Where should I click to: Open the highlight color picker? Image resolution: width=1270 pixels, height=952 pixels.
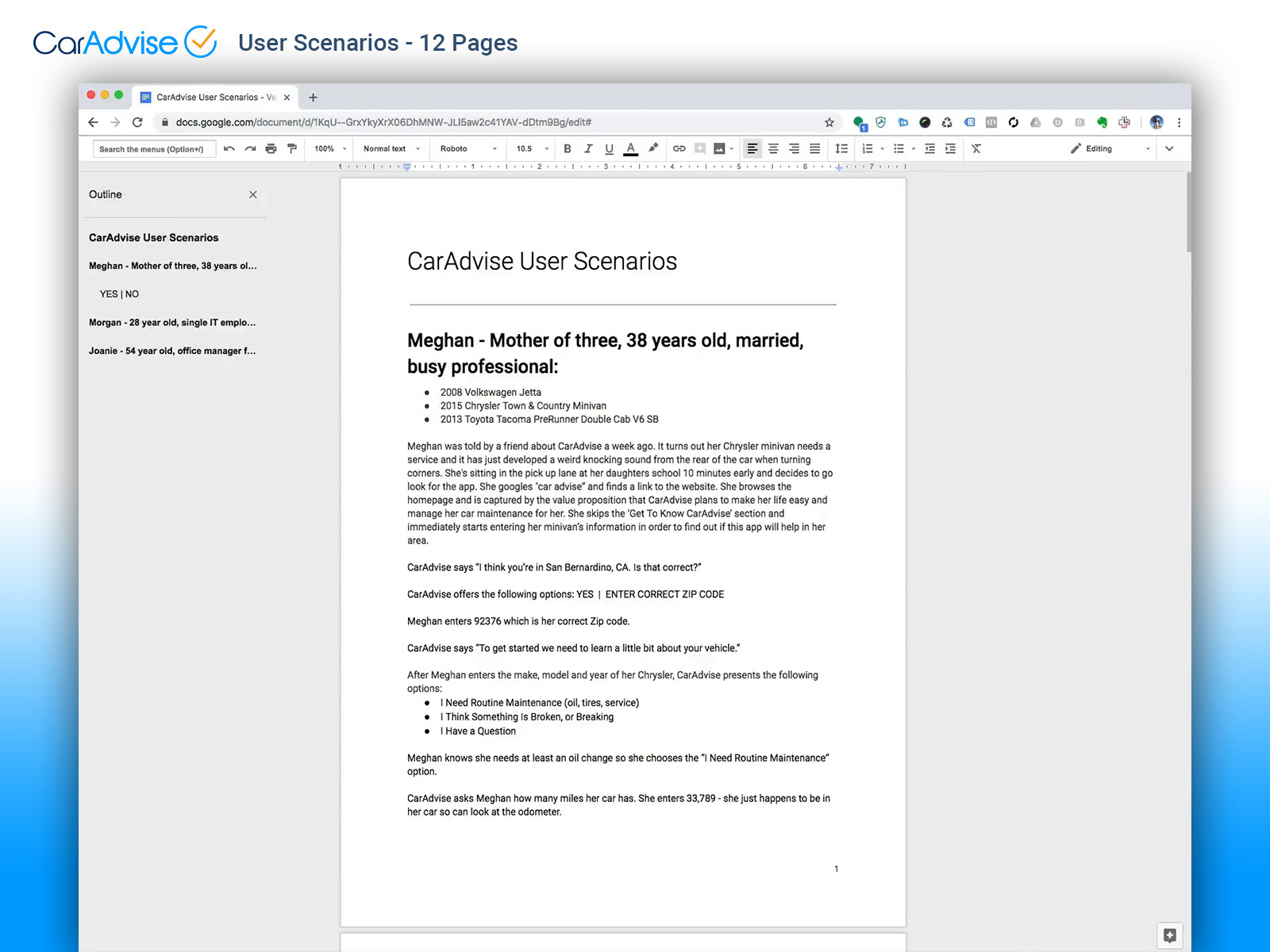click(653, 148)
